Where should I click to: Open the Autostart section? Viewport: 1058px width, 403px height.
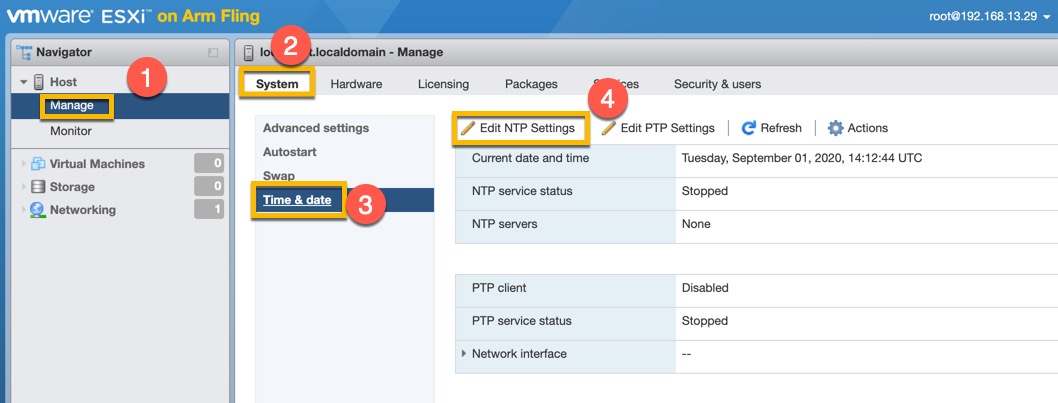click(x=289, y=152)
